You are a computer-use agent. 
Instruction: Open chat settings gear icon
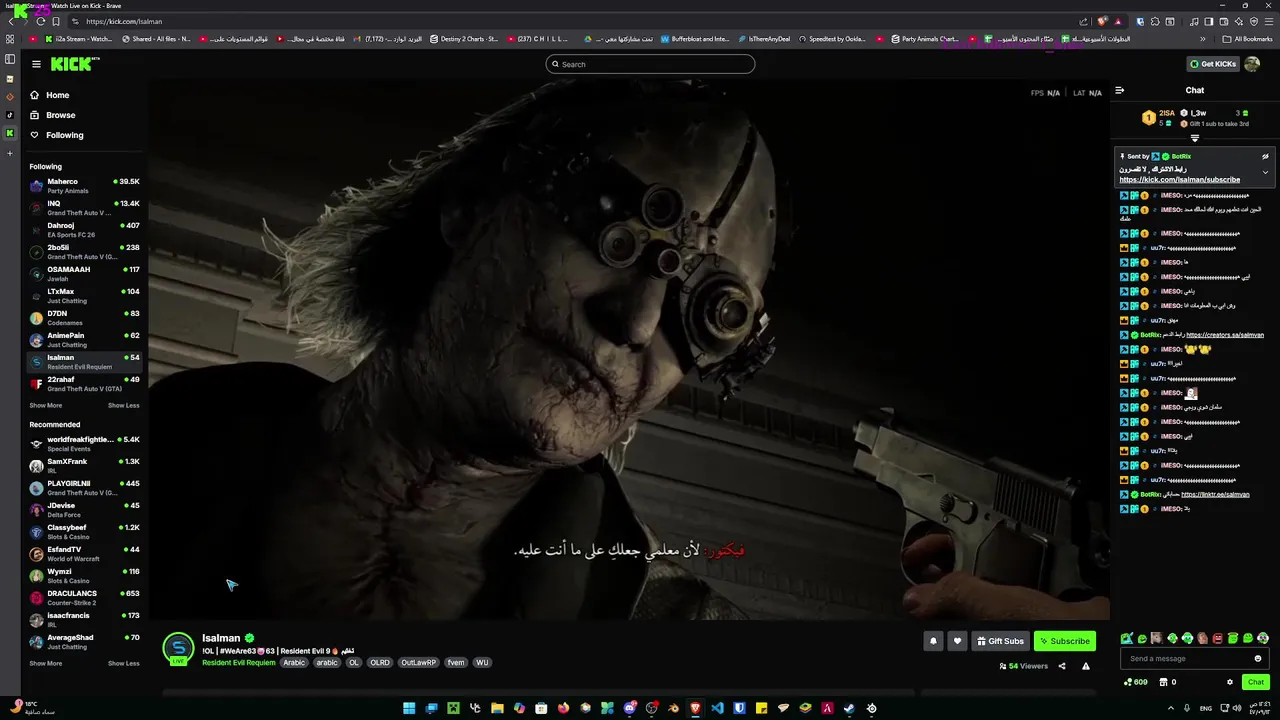point(1230,682)
